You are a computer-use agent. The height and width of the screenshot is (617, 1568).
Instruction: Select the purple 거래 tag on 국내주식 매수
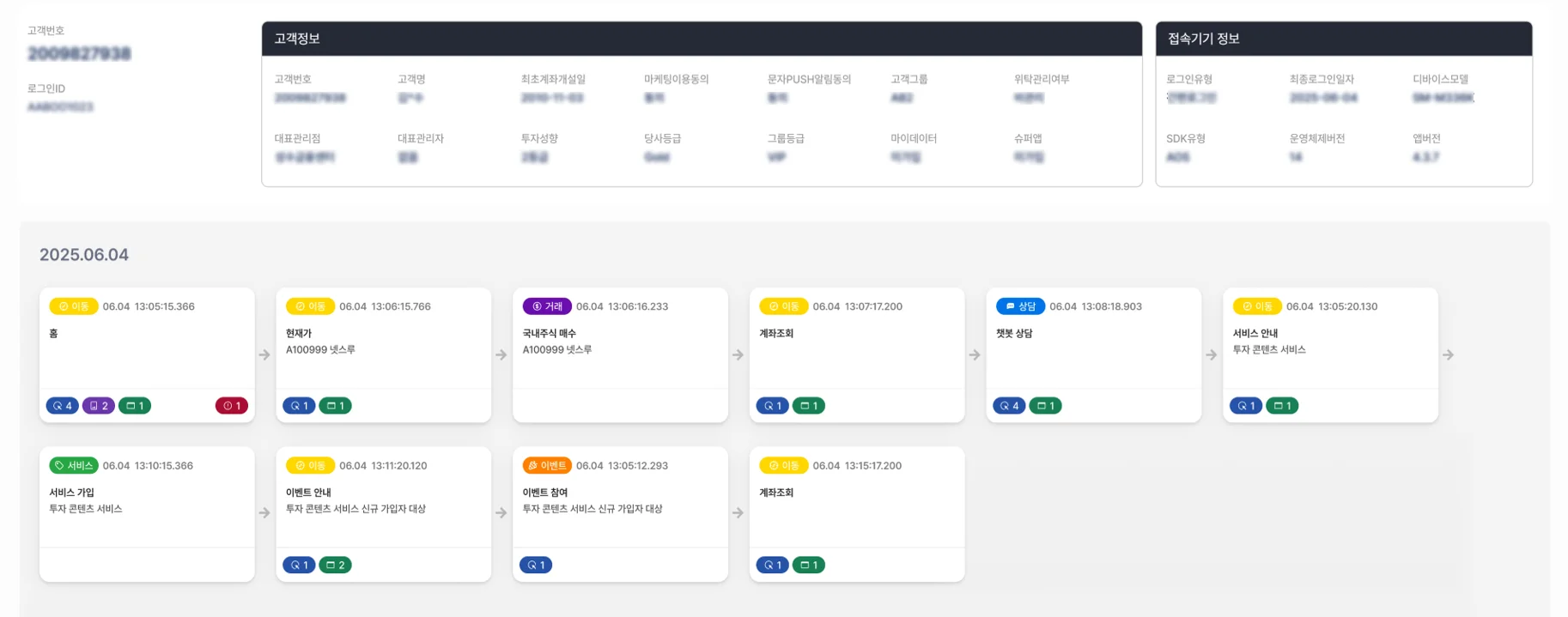(x=547, y=306)
